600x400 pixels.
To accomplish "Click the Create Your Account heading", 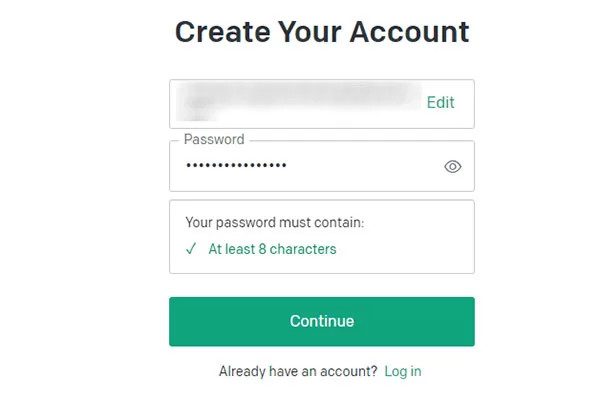I will click(321, 32).
